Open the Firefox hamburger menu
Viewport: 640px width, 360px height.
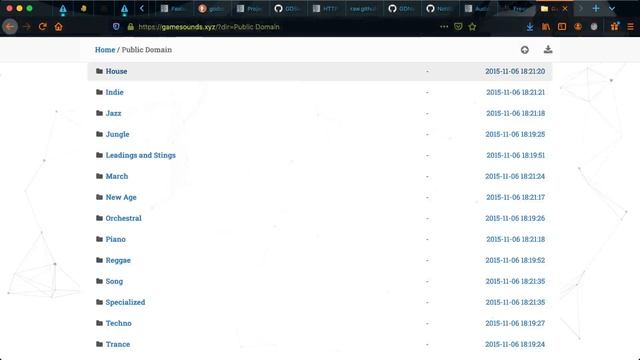pyautogui.click(x=631, y=27)
